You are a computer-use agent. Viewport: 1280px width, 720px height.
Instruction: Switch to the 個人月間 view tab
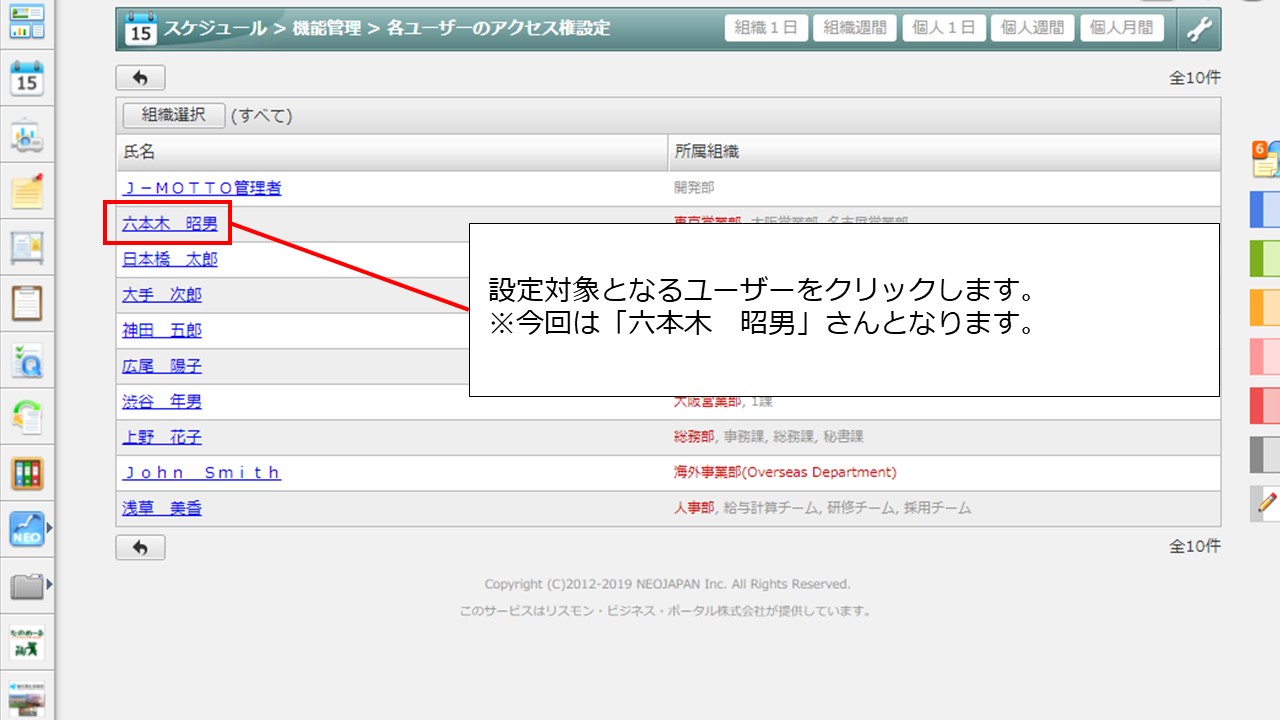(1122, 28)
